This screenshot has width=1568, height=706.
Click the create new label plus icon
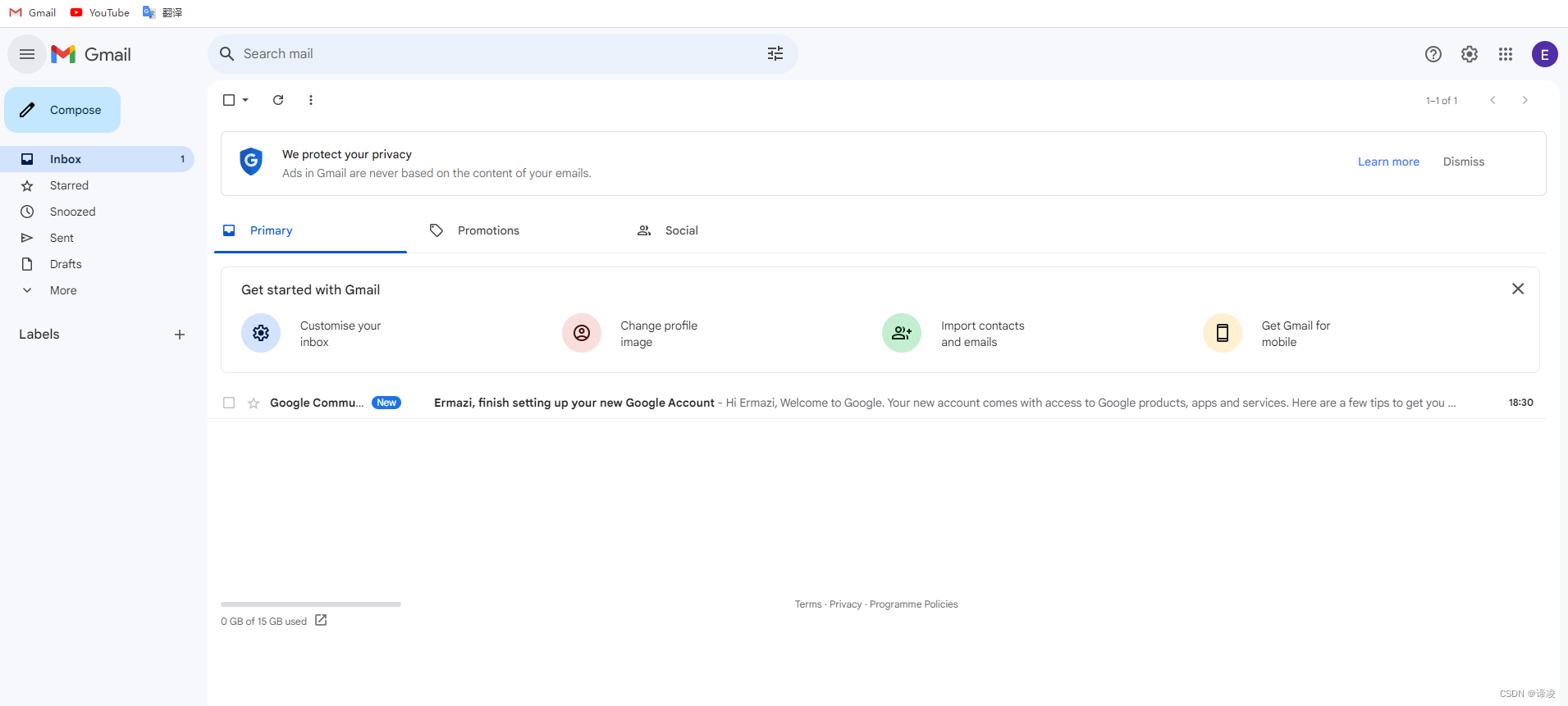(180, 335)
